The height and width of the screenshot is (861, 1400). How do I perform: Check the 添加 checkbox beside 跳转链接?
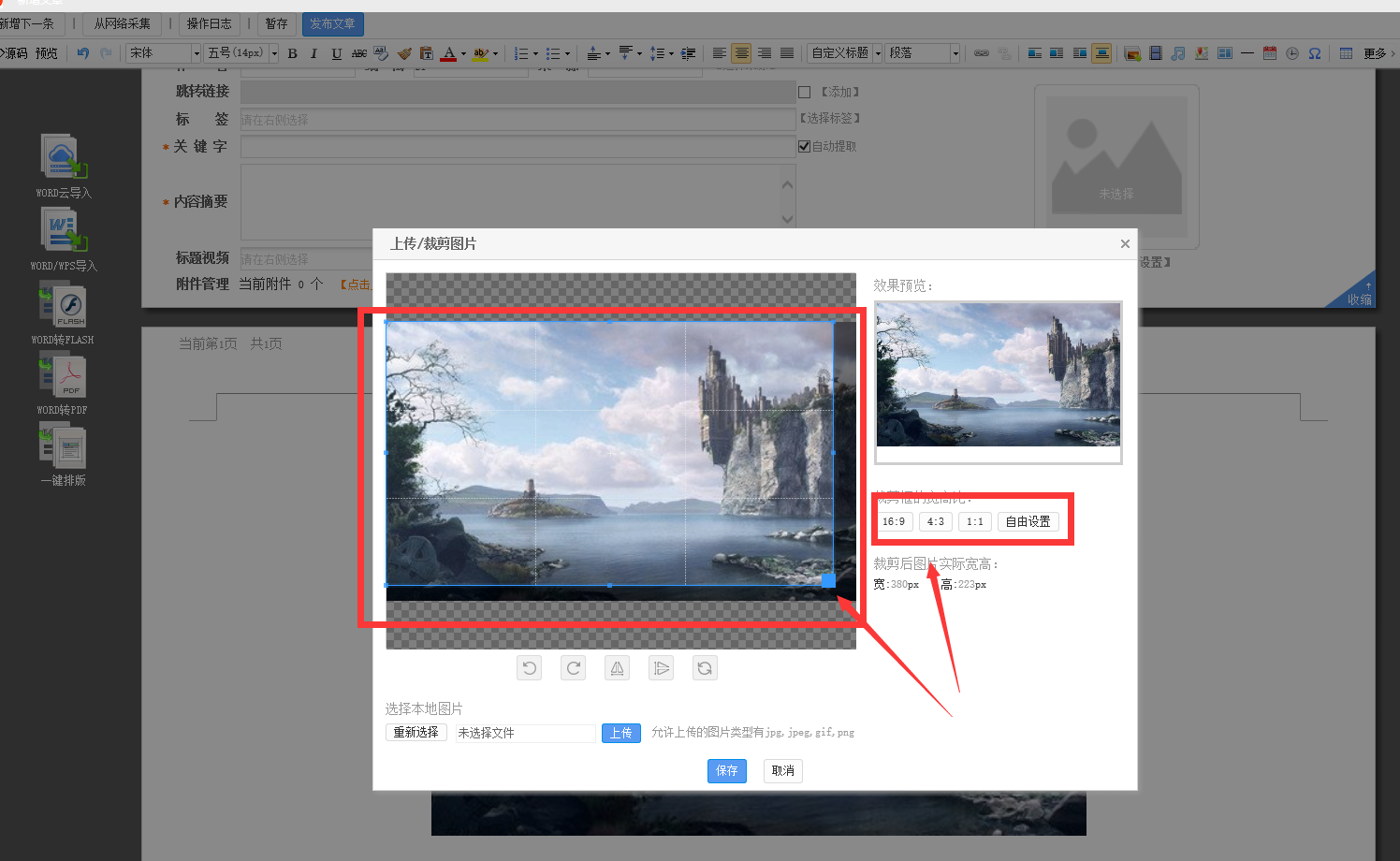pyautogui.click(x=804, y=92)
